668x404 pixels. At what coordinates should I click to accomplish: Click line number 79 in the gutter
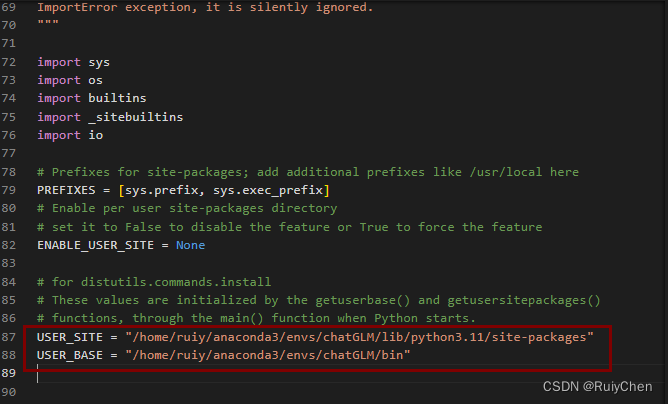pos(9,190)
